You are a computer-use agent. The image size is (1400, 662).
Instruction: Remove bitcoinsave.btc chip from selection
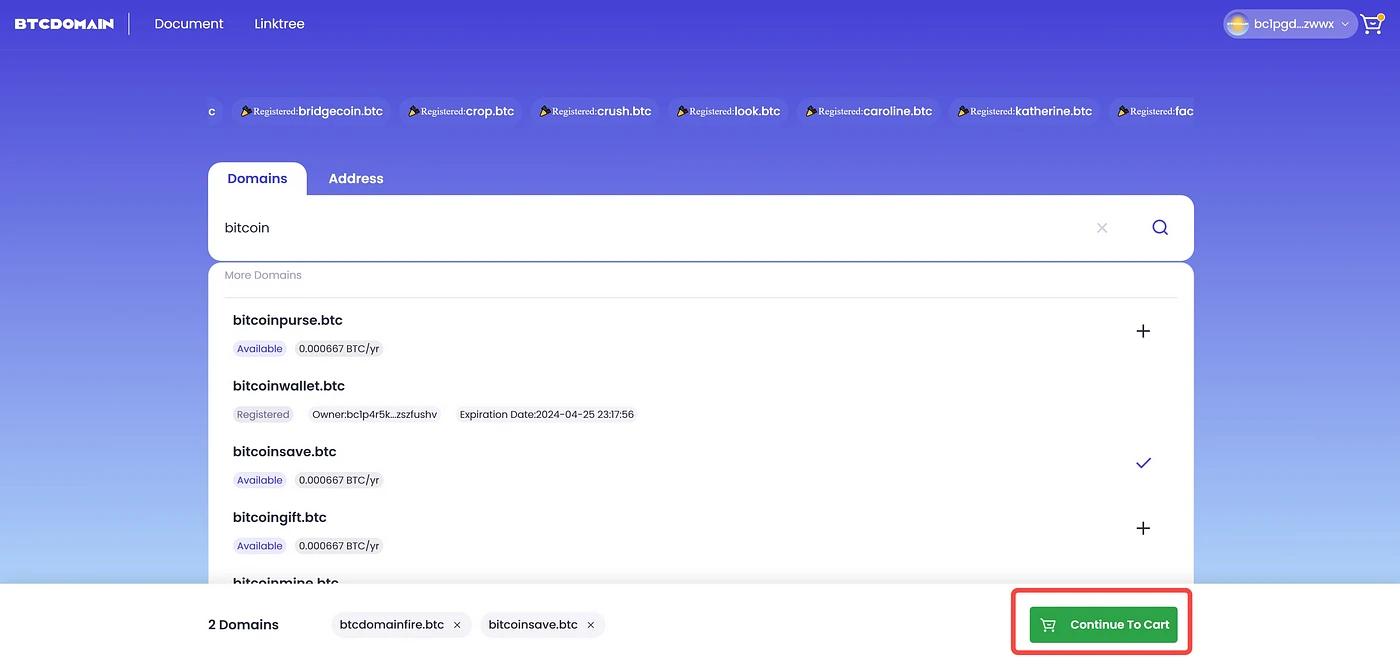591,625
